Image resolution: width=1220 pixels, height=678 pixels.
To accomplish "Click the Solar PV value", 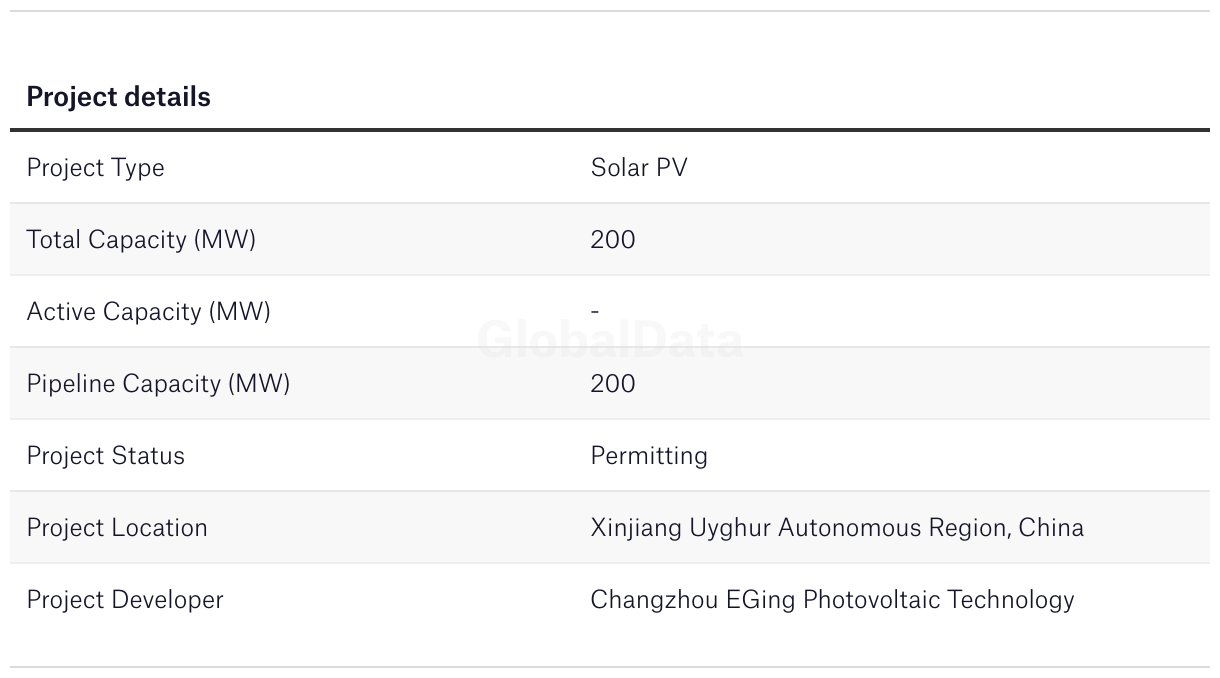I will pyautogui.click(x=639, y=168).
